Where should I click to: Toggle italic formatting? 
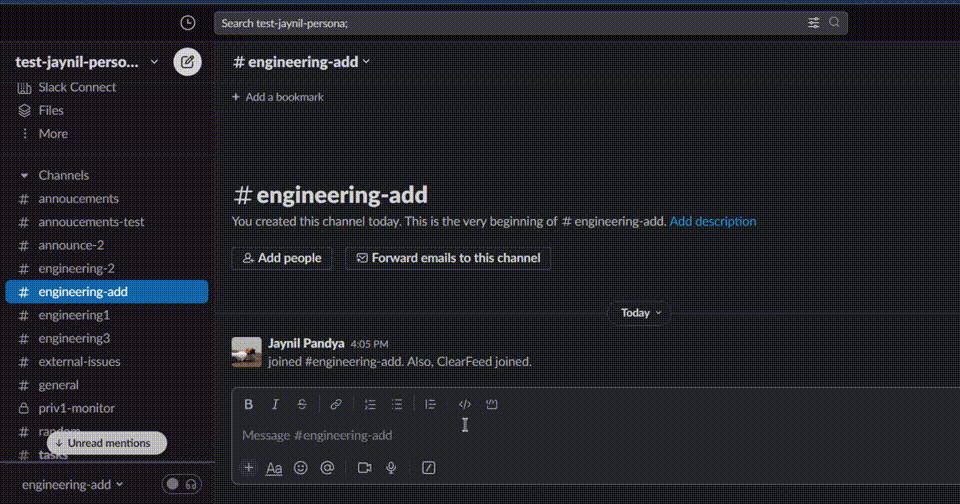[x=275, y=404]
